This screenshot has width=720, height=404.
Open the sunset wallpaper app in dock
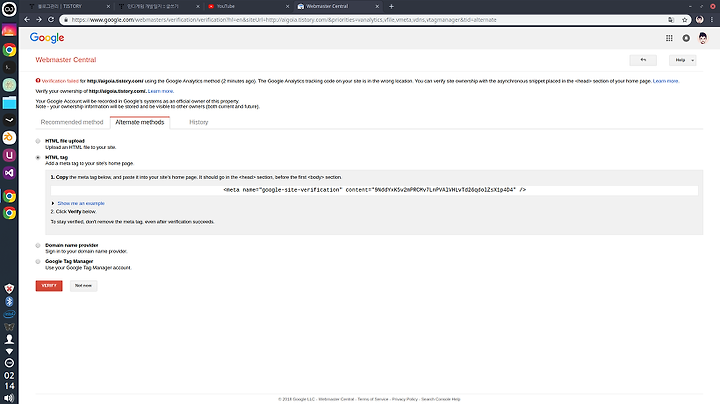pos(9,31)
